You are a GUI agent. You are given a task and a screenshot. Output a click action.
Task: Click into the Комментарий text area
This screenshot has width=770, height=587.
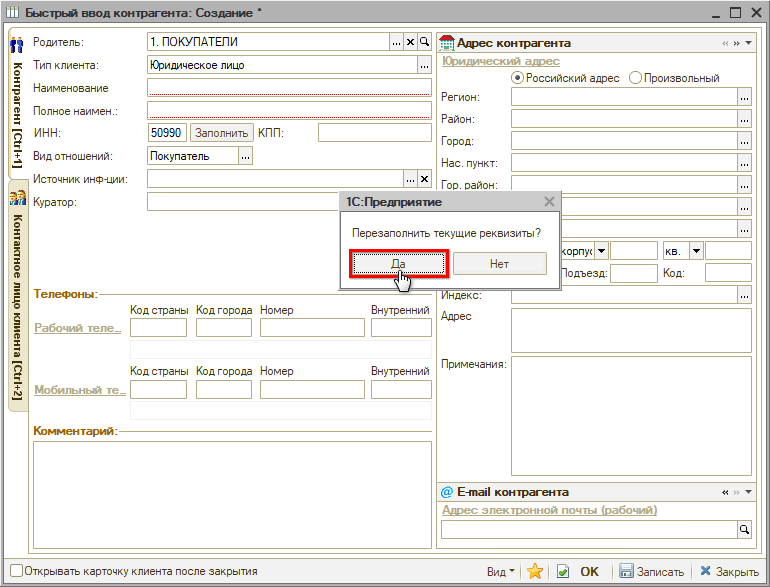[232, 495]
